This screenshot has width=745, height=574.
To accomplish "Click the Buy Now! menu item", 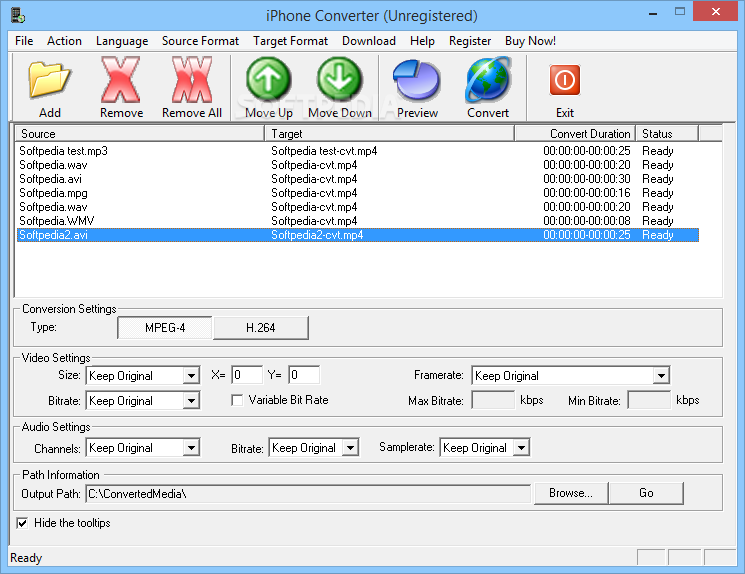I will [x=530, y=41].
